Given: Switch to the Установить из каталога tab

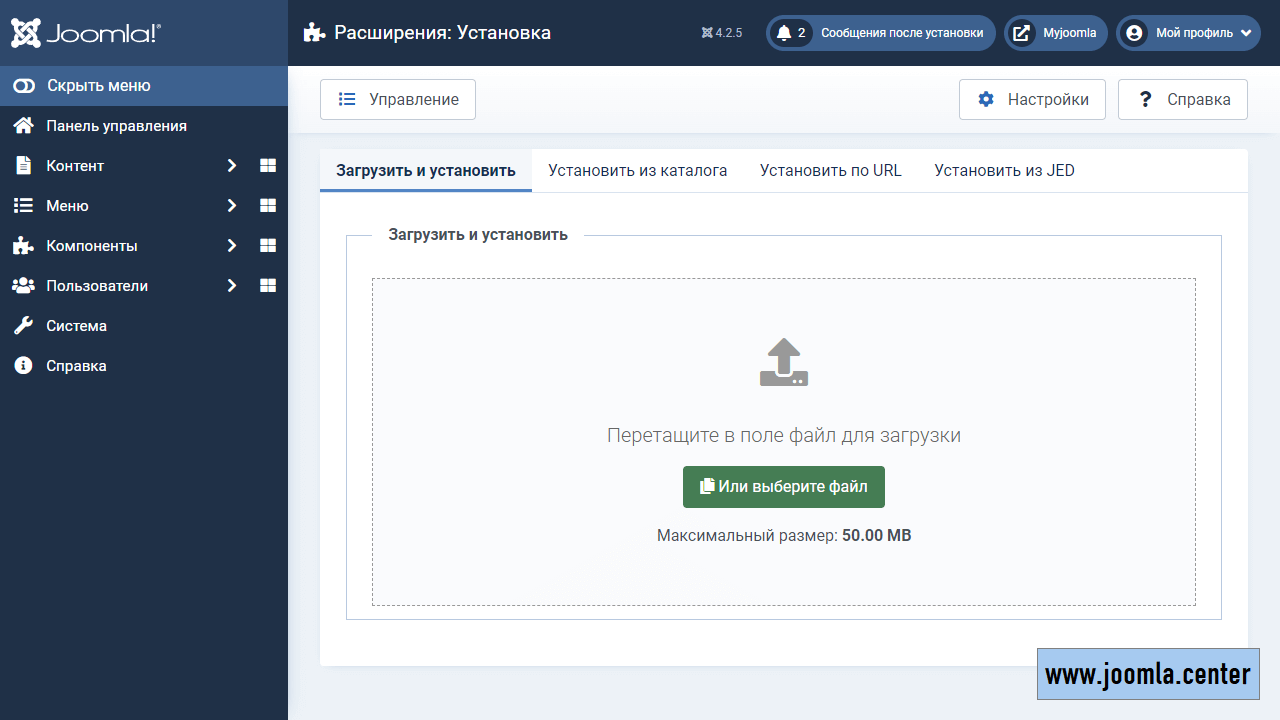Looking at the screenshot, I should (637, 170).
